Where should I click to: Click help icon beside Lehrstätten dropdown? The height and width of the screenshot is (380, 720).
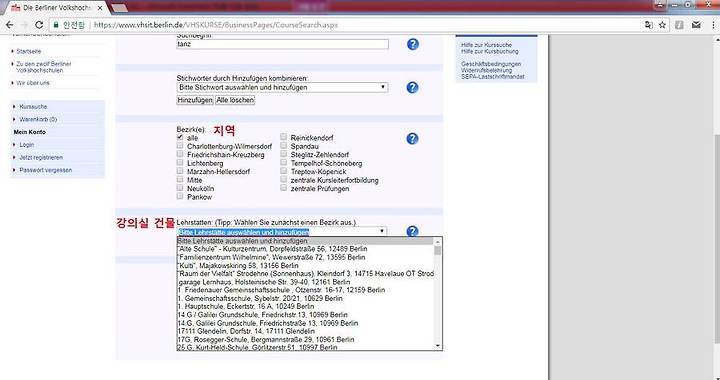tap(413, 231)
